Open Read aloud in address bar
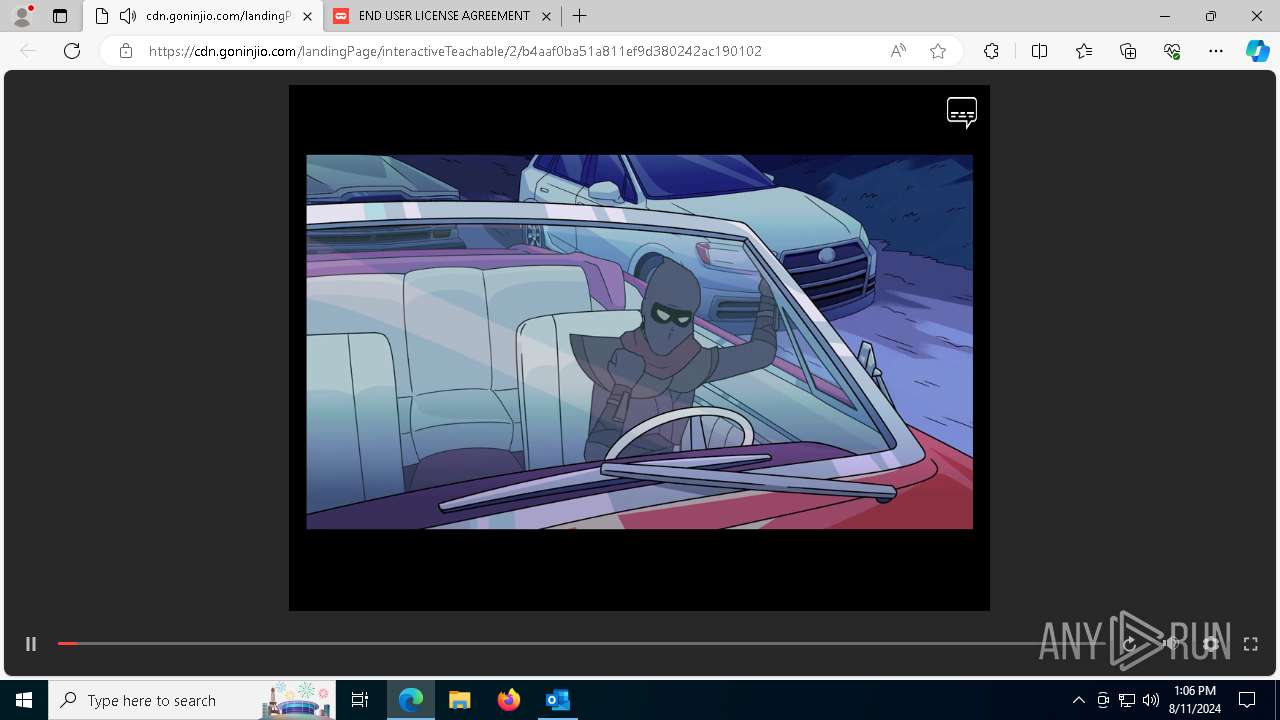Image resolution: width=1280 pixels, height=720 pixels. (898, 51)
